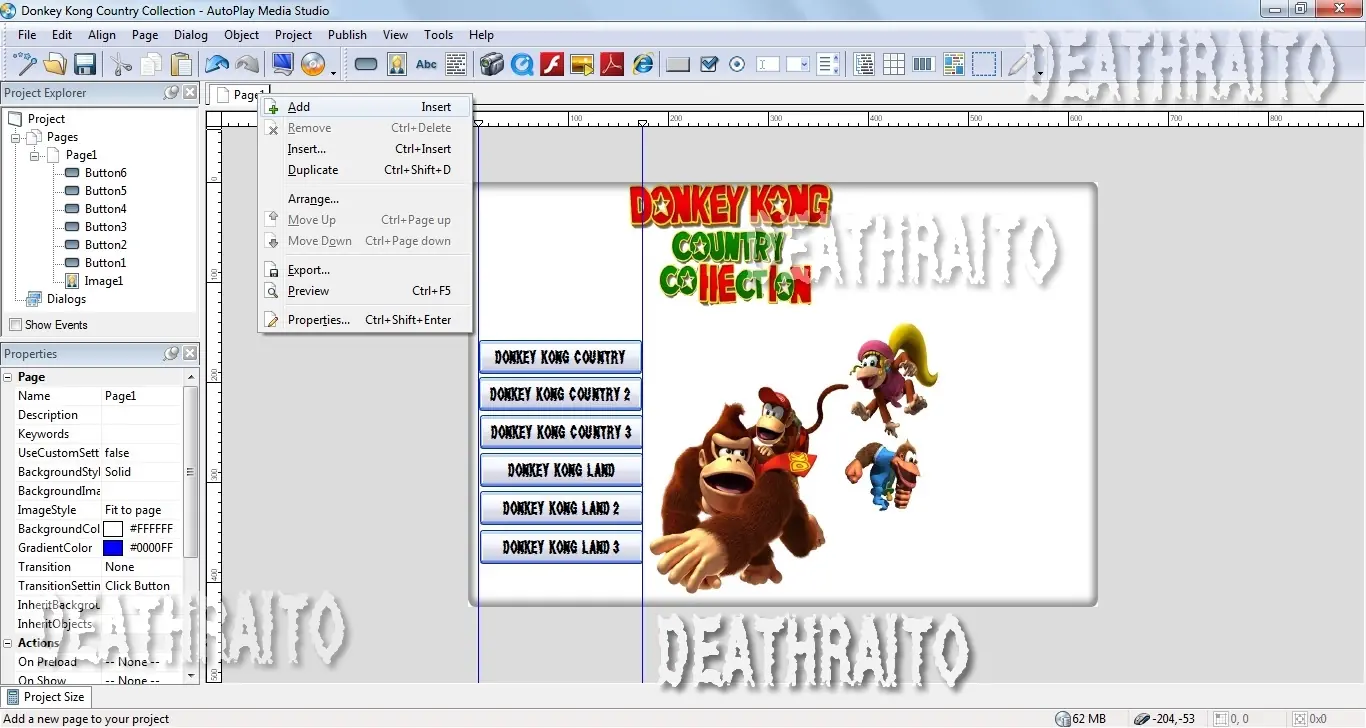
Task: Insert a RadioButton object from toolbar
Action: pyautogui.click(x=737, y=65)
